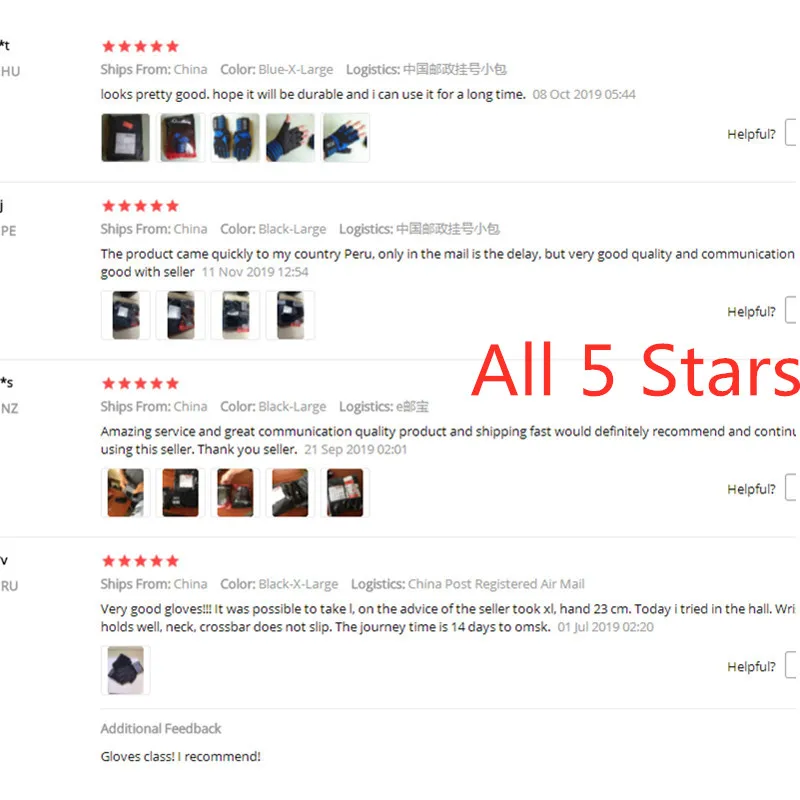The height and width of the screenshot is (800, 800).
Task: Open first photo in NZ review
Action: click(x=126, y=493)
